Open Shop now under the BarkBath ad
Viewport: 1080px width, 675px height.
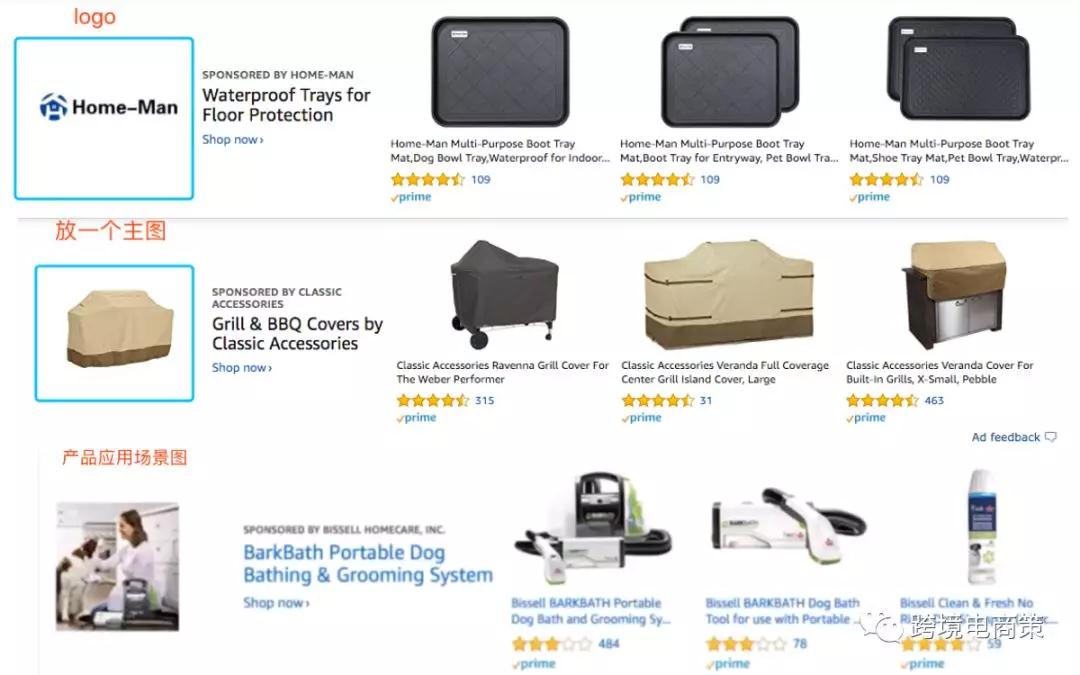pos(276,603)
